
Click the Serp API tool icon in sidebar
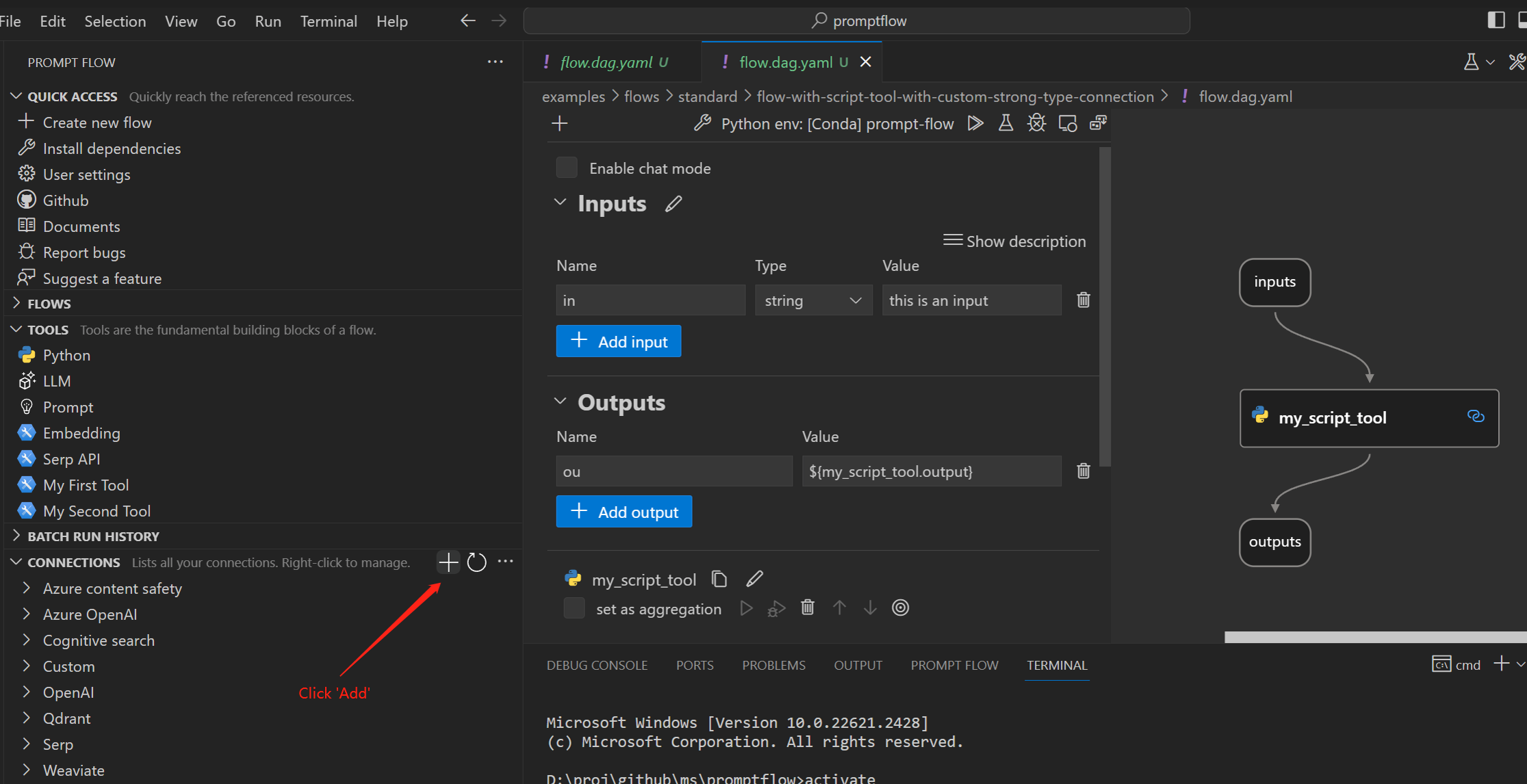26,458
